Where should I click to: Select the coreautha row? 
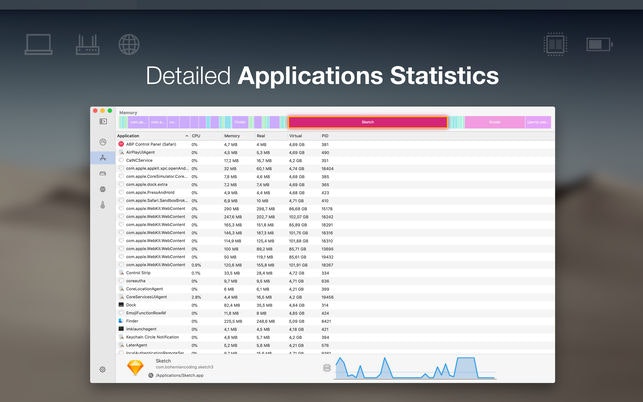(x=335, y=281)
